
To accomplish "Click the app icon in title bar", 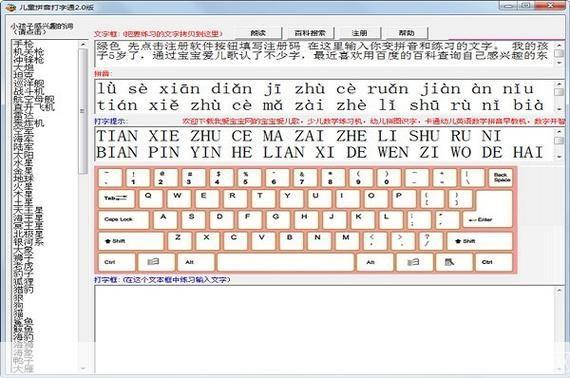I will click(x=11, y=7).
